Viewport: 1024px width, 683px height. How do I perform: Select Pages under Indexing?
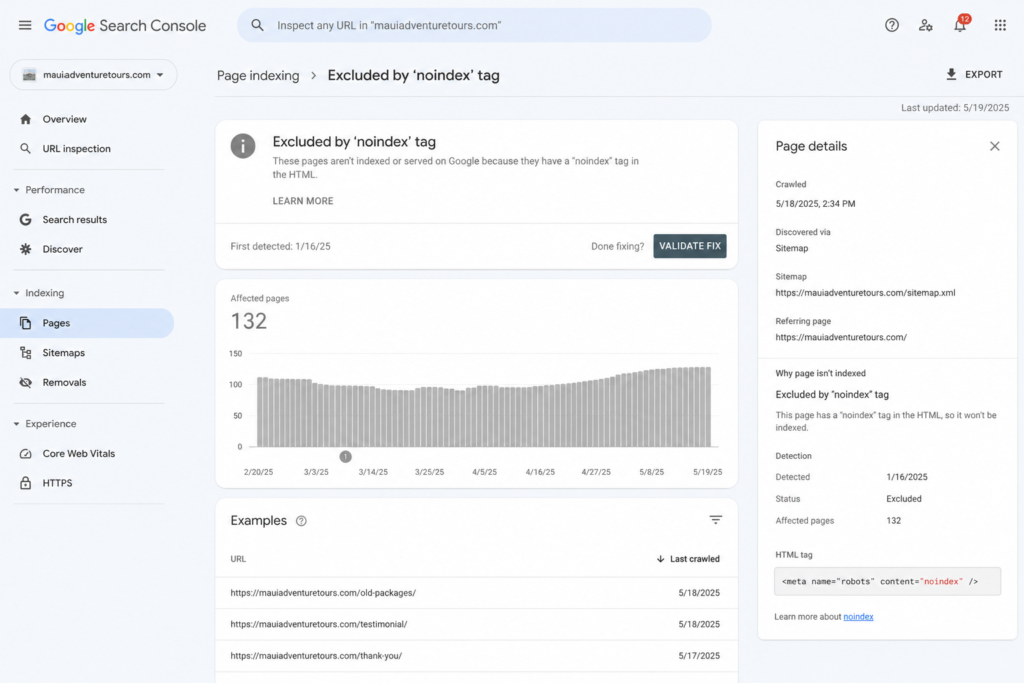point(88,323)
